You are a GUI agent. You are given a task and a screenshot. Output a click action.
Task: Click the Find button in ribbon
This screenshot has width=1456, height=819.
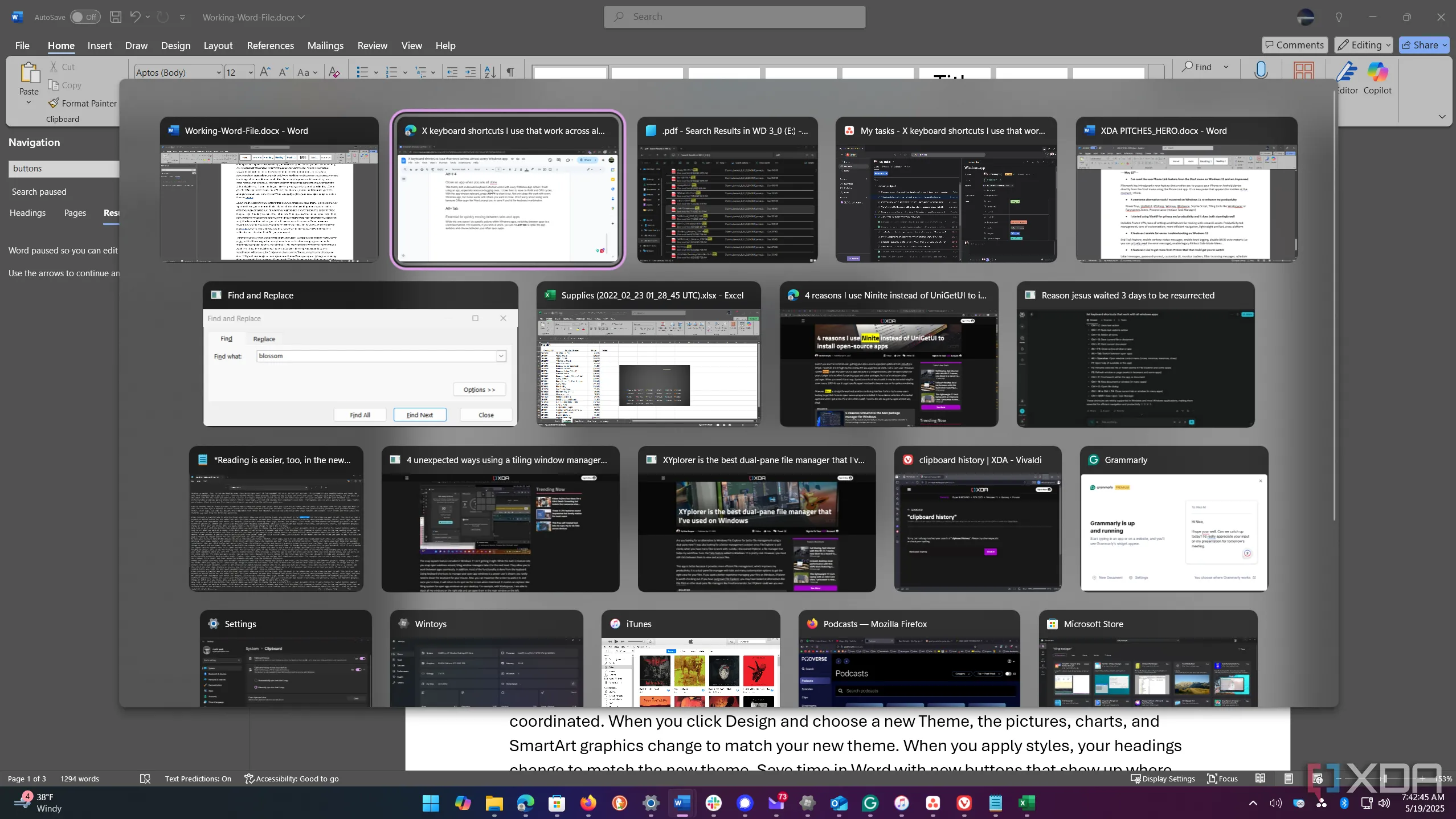[x=1197, y=67]
